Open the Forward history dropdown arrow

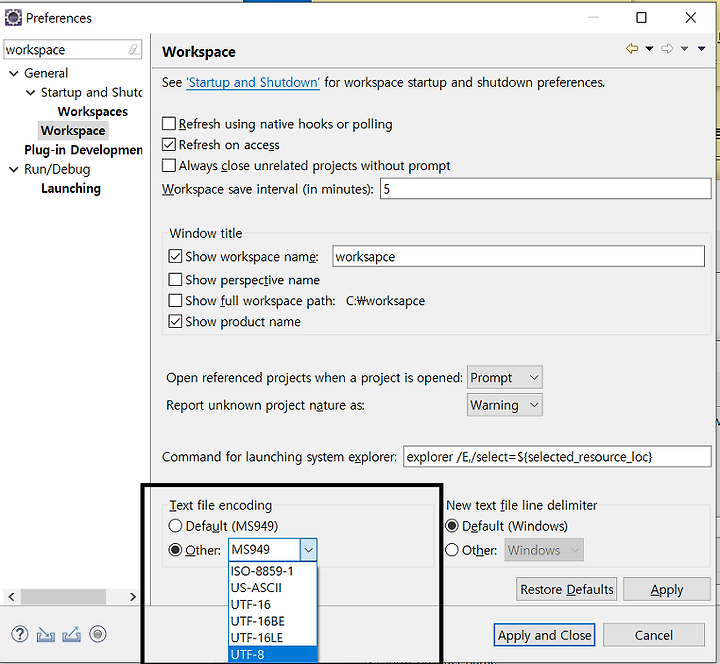684,48
